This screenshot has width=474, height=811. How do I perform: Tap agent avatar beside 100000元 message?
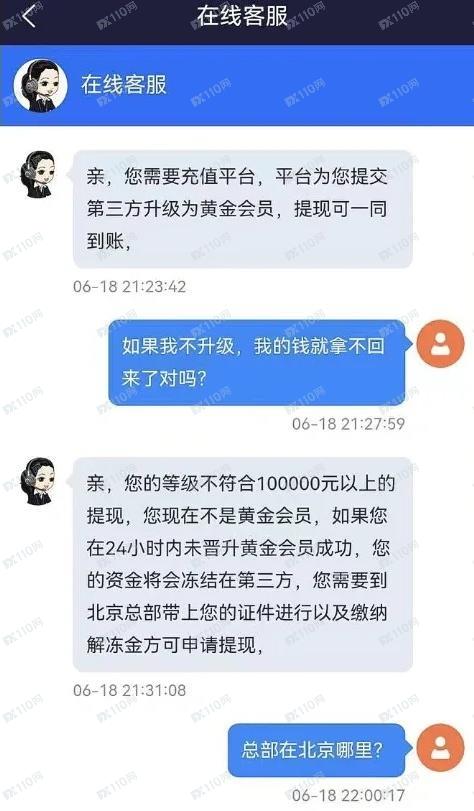(38, 481)
